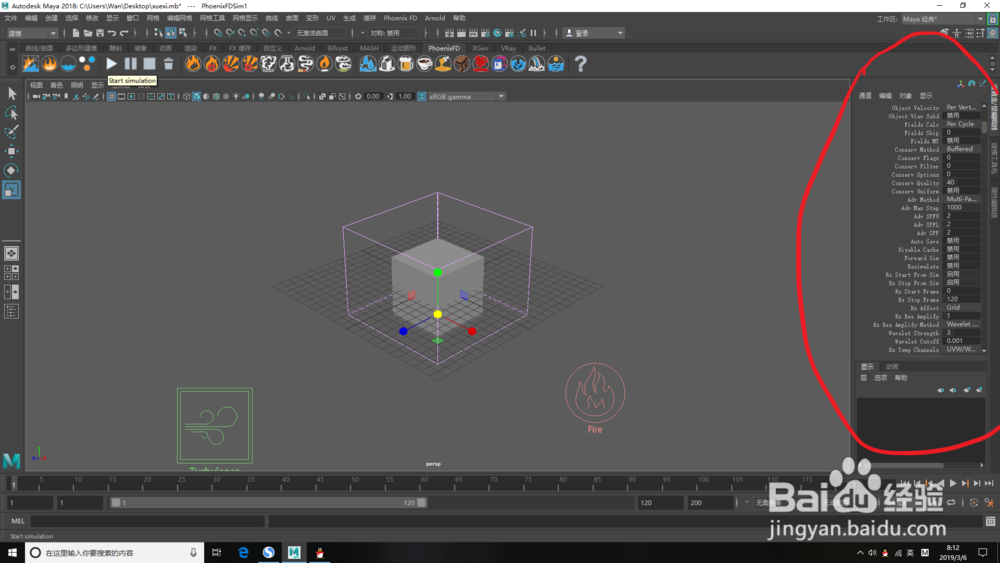Select the Rotate tool

(x=11, y=170)
